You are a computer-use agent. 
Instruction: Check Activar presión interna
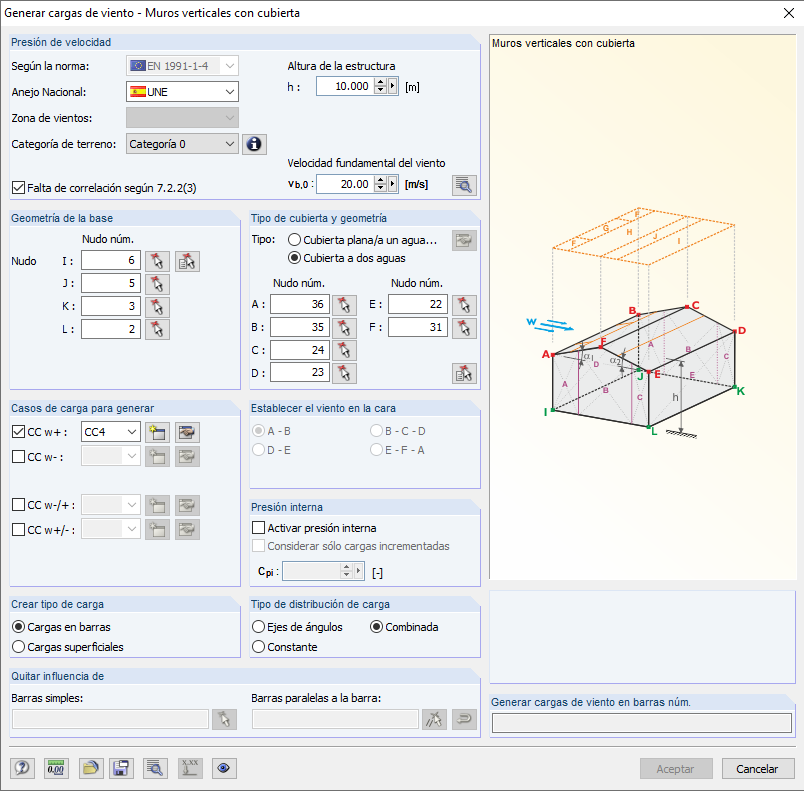(x=258, y=528)
